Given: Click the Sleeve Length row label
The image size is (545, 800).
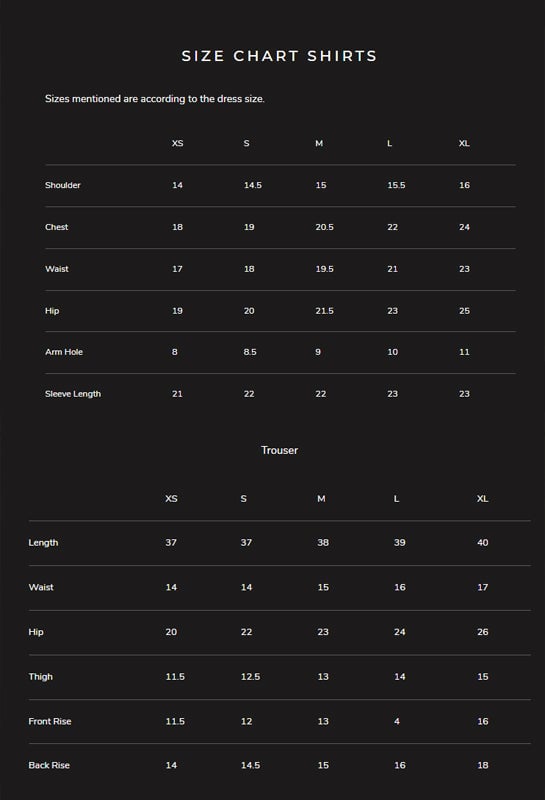Looking at the screenshot, I should pos(73,394).
